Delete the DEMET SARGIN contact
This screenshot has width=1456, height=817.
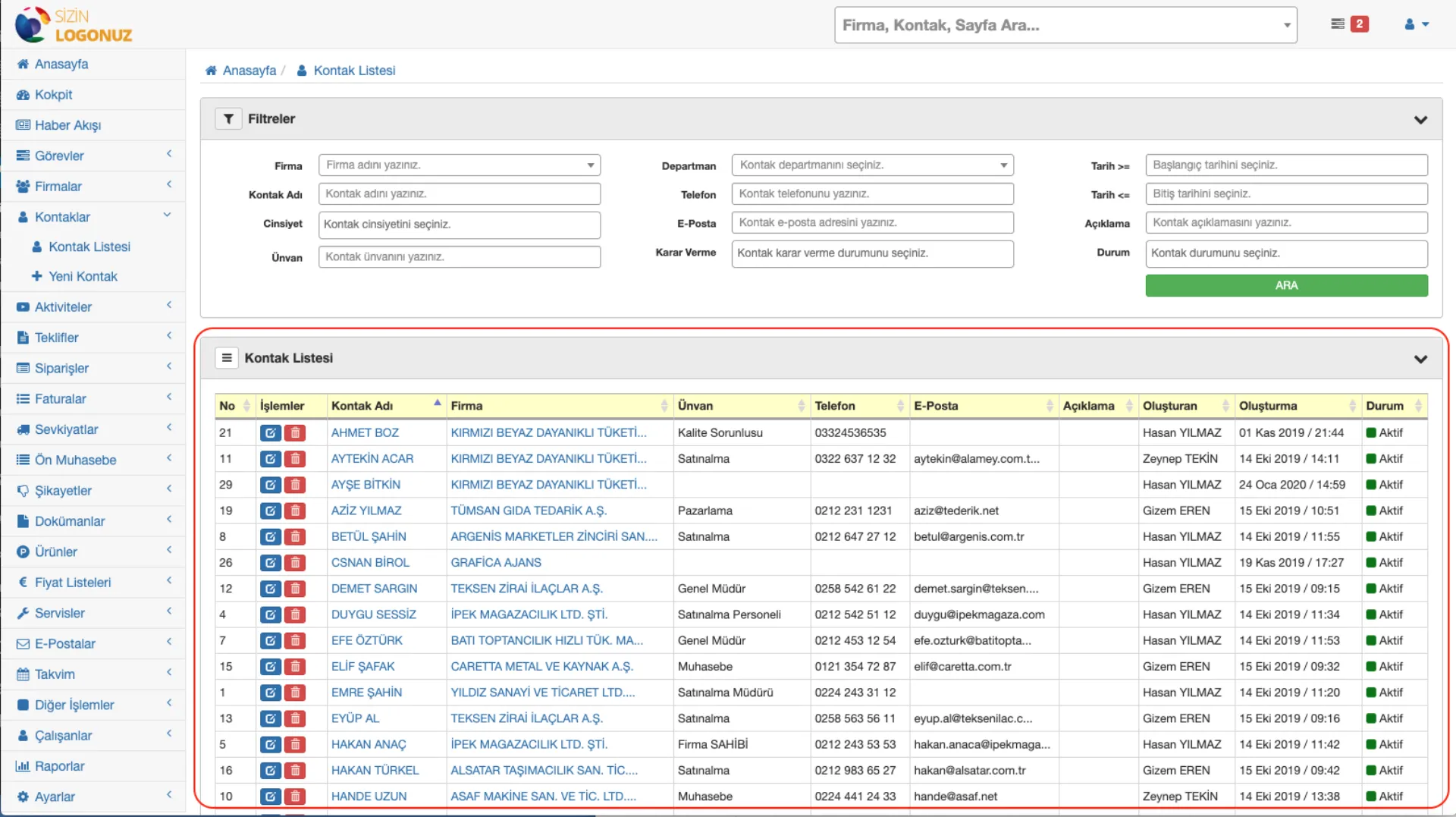pos(295,589)
